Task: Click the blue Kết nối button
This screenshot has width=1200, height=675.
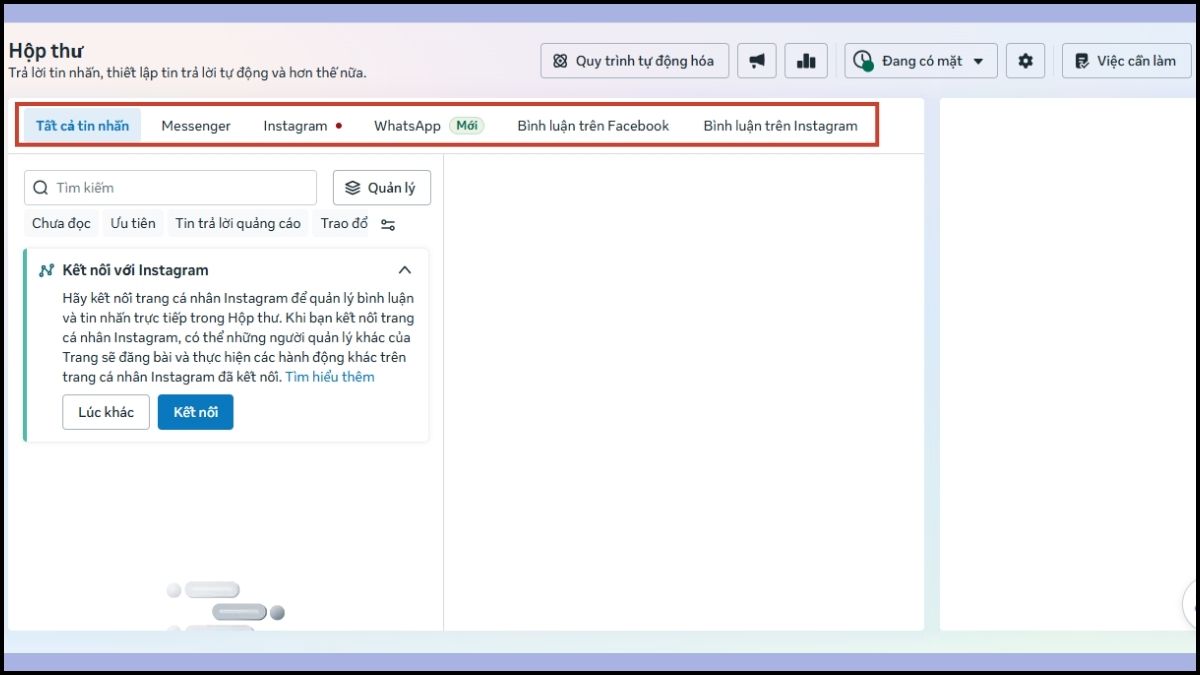Action: coord(195,412)
